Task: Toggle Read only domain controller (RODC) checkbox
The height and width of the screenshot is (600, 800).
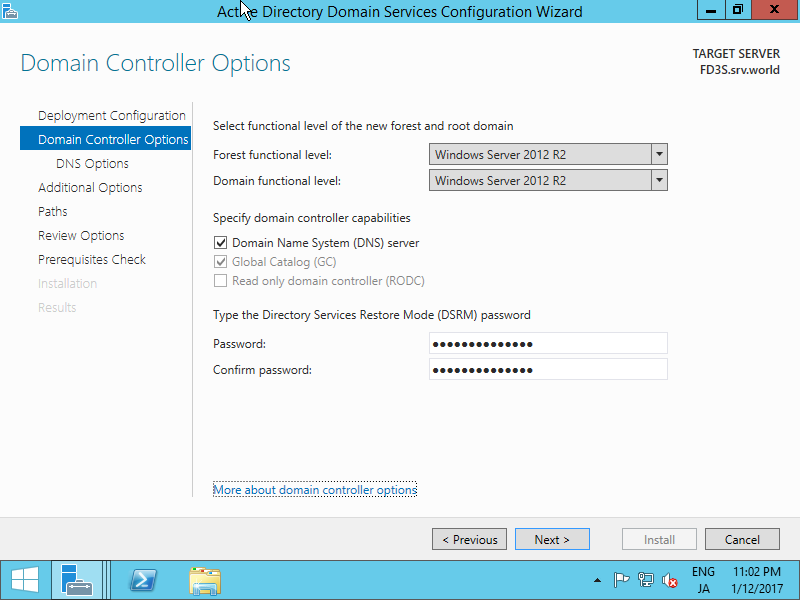Action: [220, 281]
